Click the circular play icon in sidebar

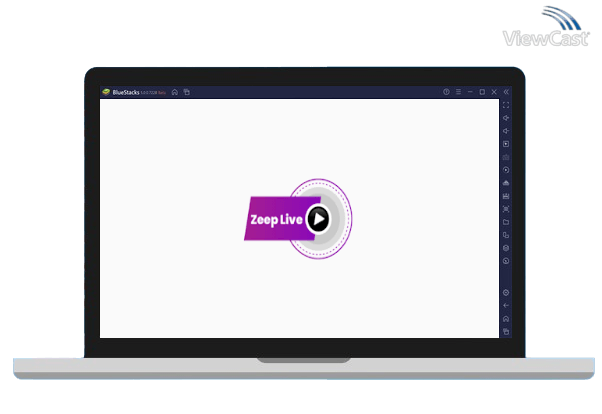click(x=506, y=170)
